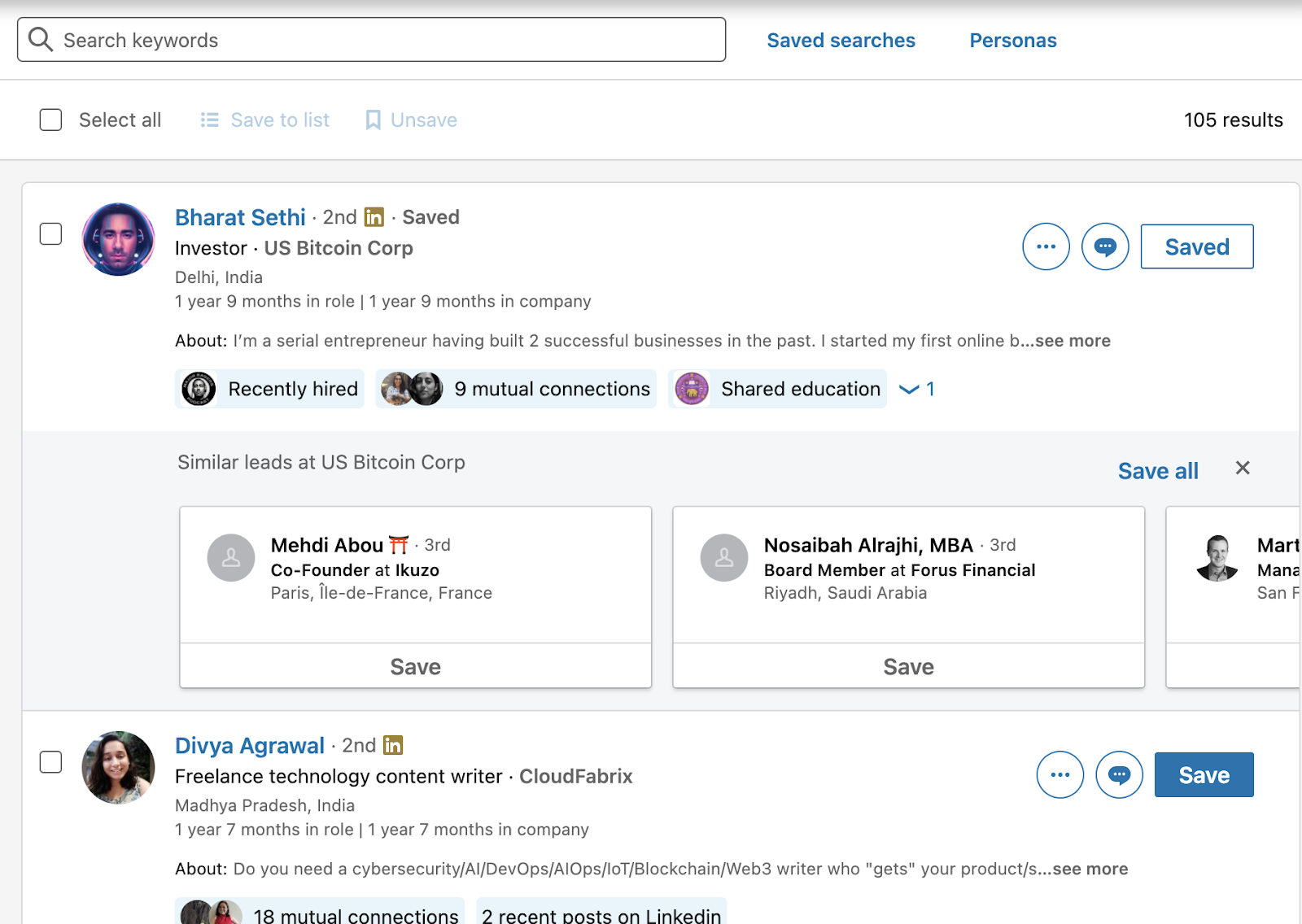The width and height of the screenshot is (1302, 924).
Task: Open more options for Divya Agrawal
Action: (1060, 774)
